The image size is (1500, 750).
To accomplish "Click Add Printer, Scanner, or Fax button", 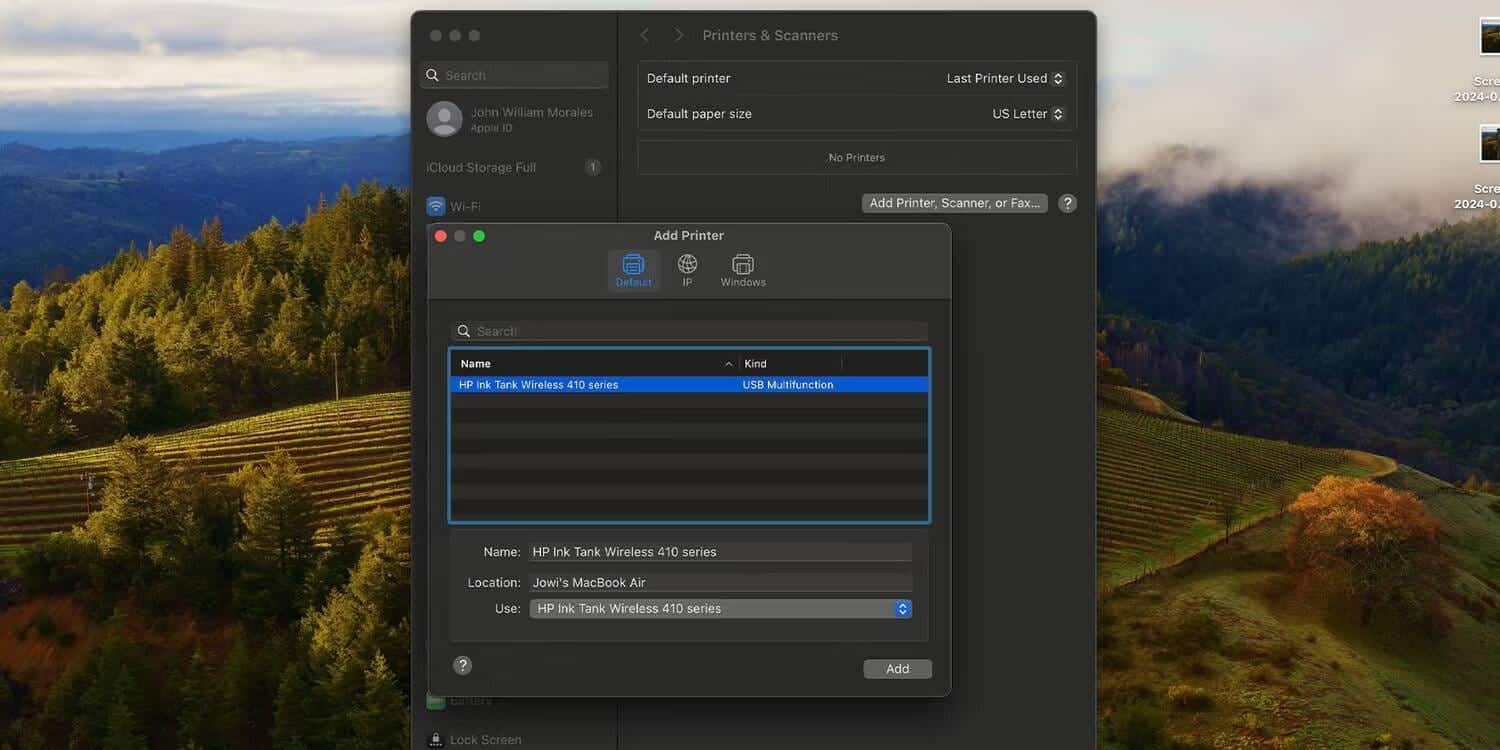I will [954, 203].
